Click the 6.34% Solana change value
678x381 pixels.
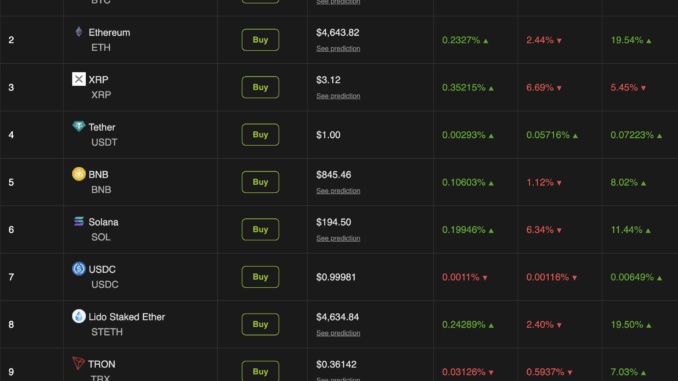point(540,230)
